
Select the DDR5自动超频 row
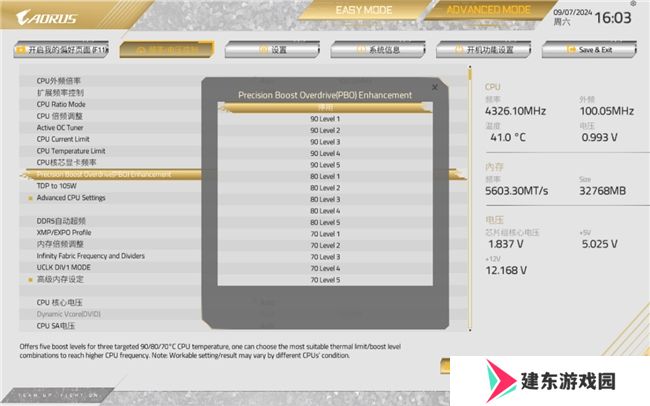click(x=111, y=221)
